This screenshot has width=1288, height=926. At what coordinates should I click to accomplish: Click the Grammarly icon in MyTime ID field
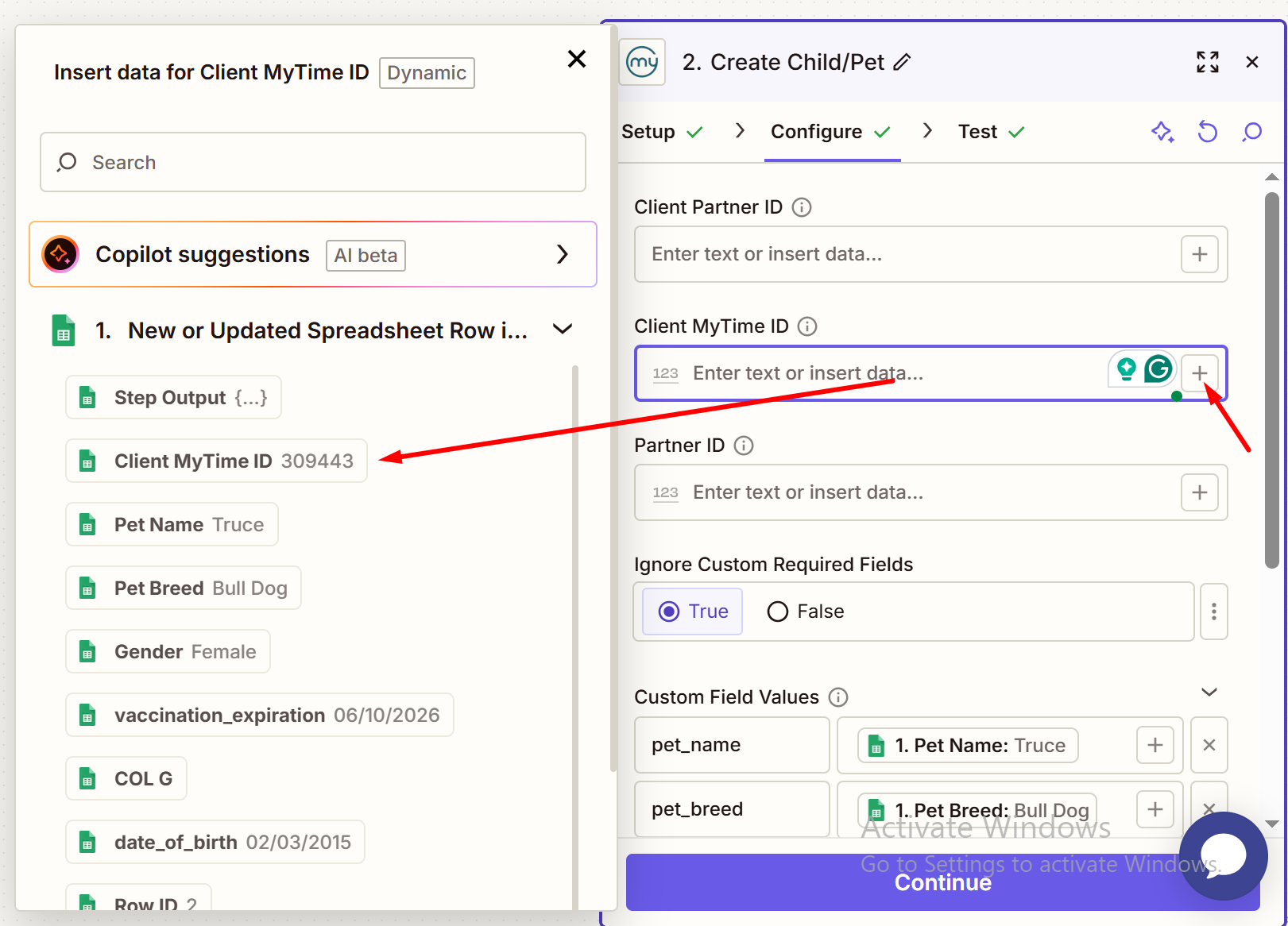pos(1158,368)
